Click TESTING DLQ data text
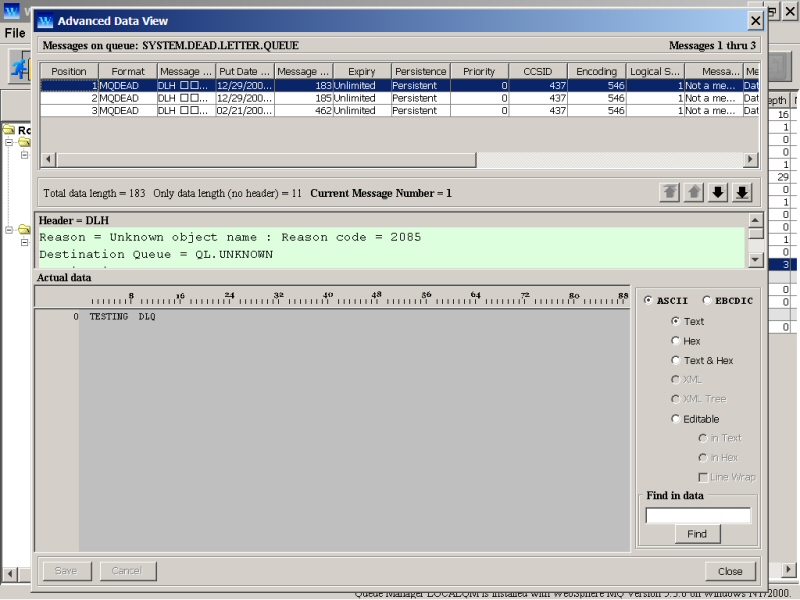Viewport: 800px width, 600px height. click(122, 317)
